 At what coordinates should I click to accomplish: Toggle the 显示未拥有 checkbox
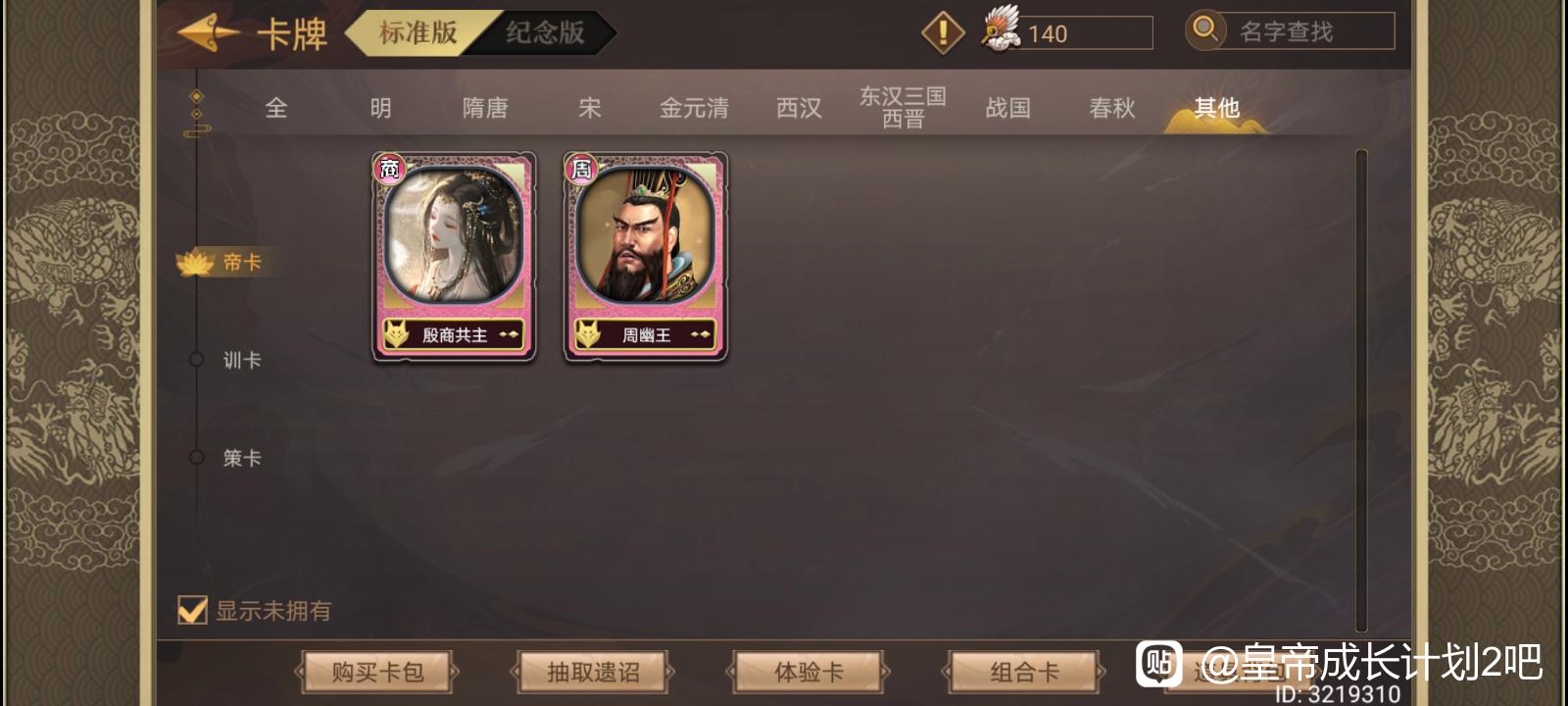coord(192,610)
